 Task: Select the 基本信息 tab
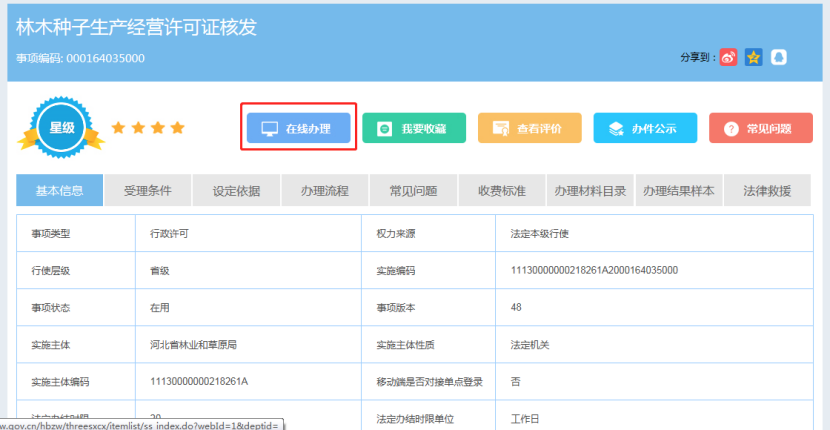point(60,190)
